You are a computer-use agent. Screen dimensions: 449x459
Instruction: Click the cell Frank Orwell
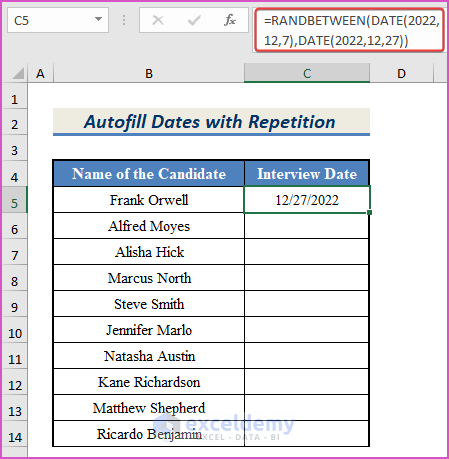(149, 200)
